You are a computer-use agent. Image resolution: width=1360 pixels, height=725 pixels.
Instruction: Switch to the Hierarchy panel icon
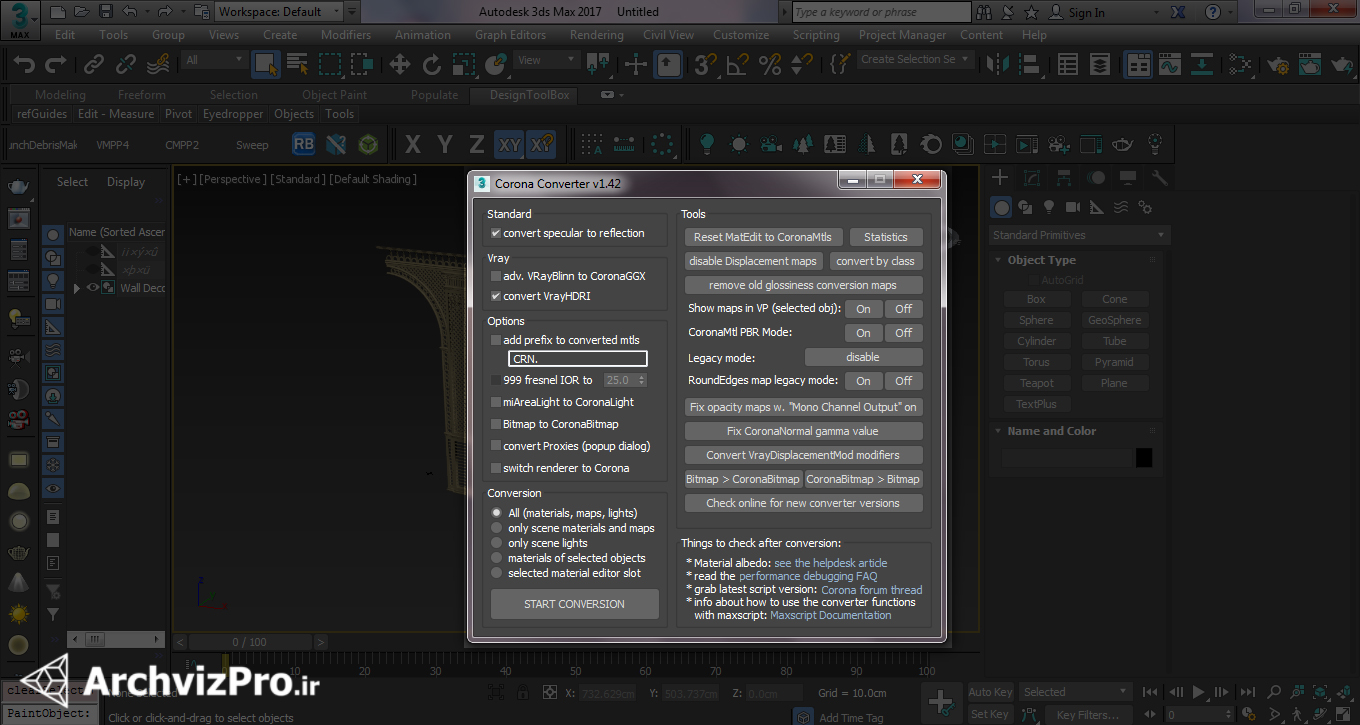click(x=1064, y=178)
